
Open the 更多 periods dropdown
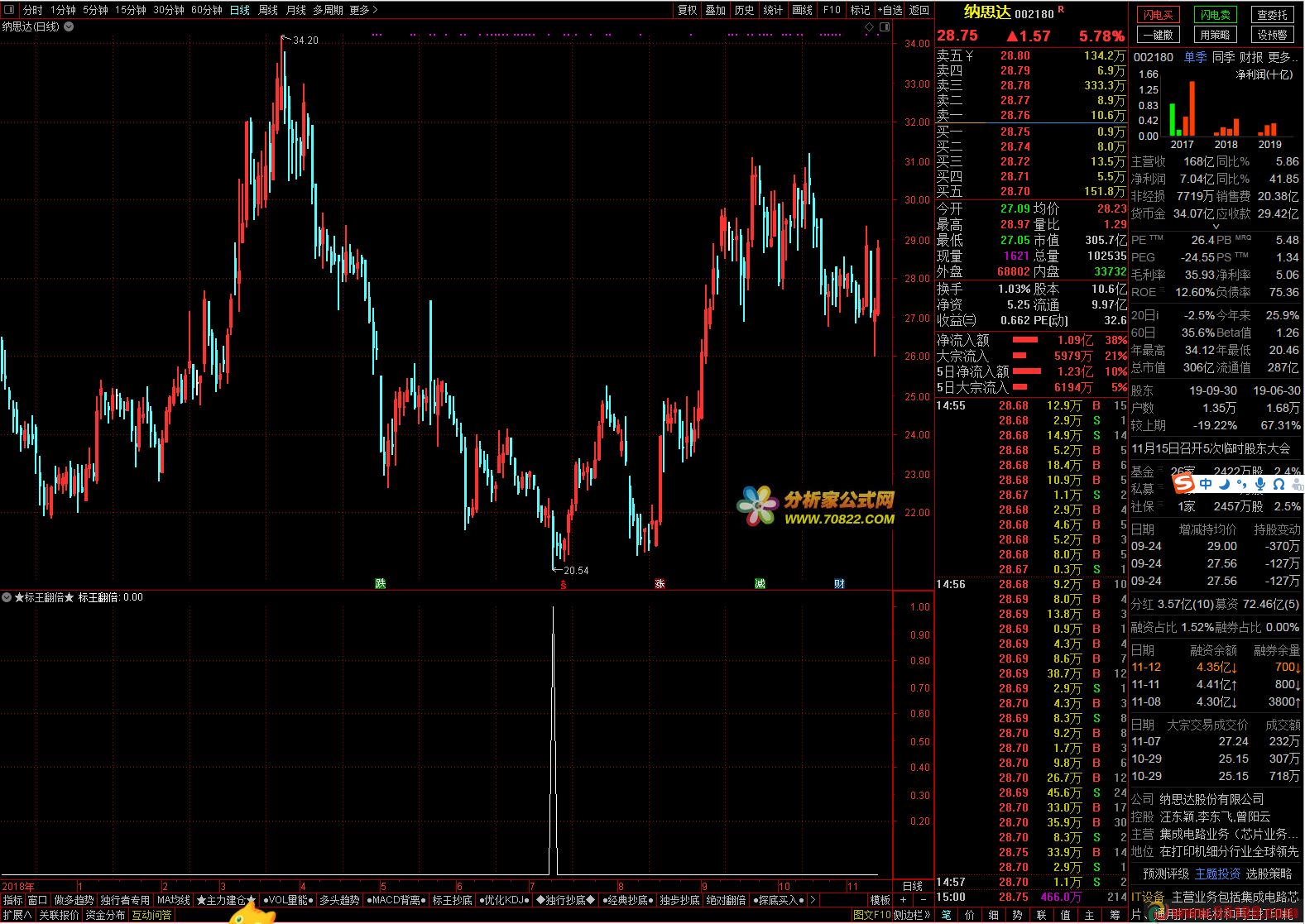363,10
